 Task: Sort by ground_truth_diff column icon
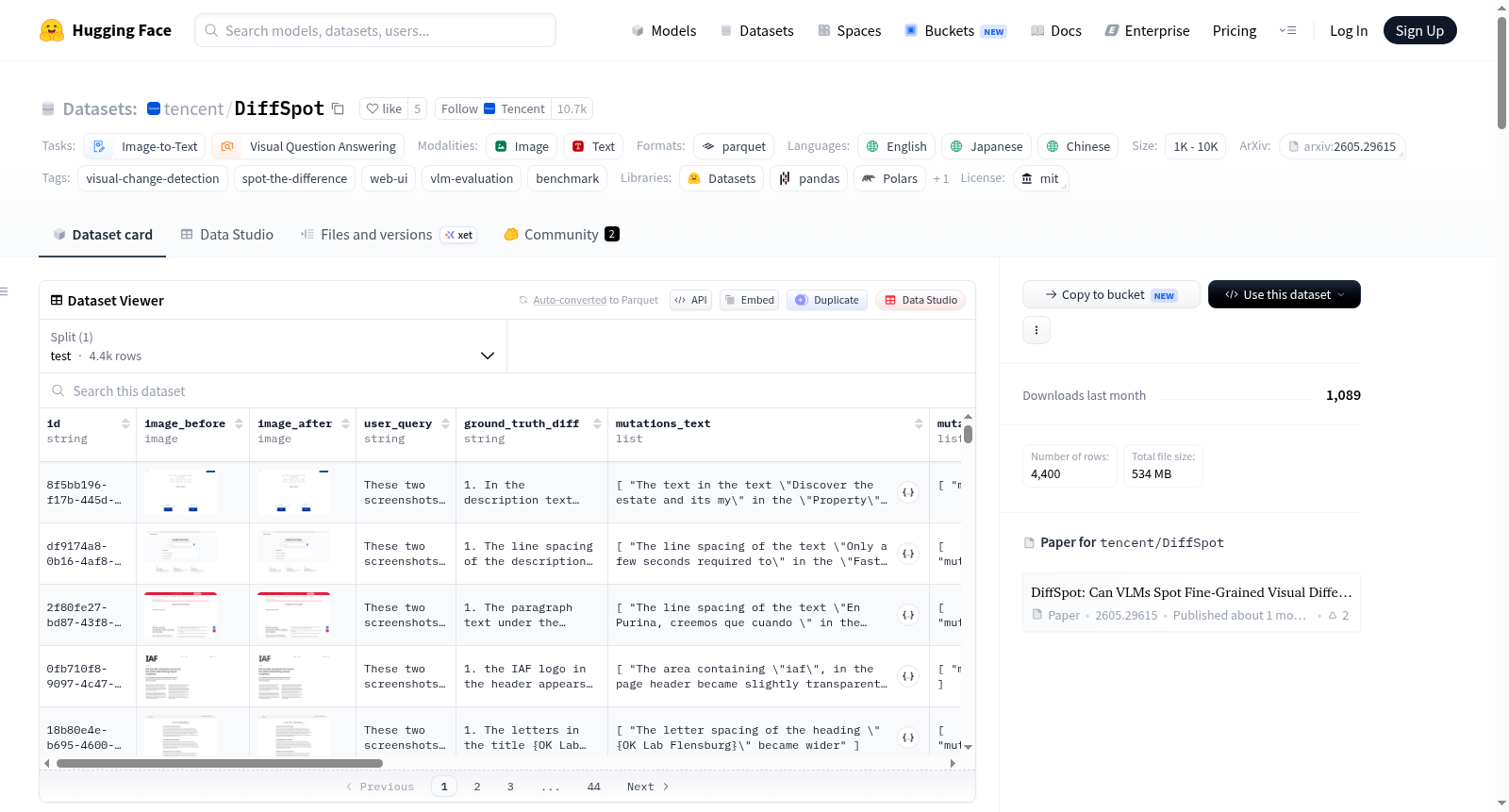(x=597, y=423)
